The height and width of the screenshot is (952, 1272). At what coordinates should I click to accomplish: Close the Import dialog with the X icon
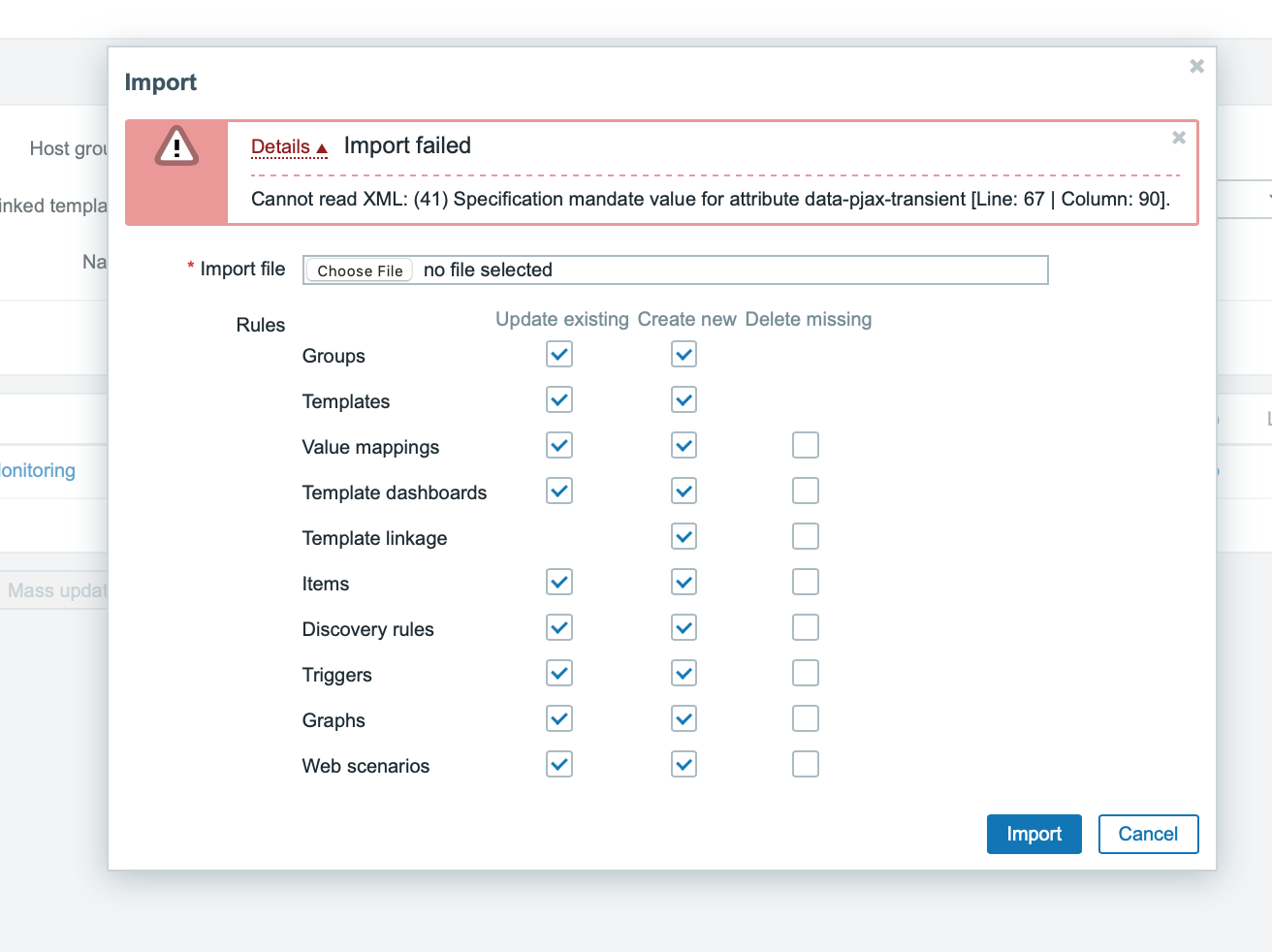click(1196, 66)
